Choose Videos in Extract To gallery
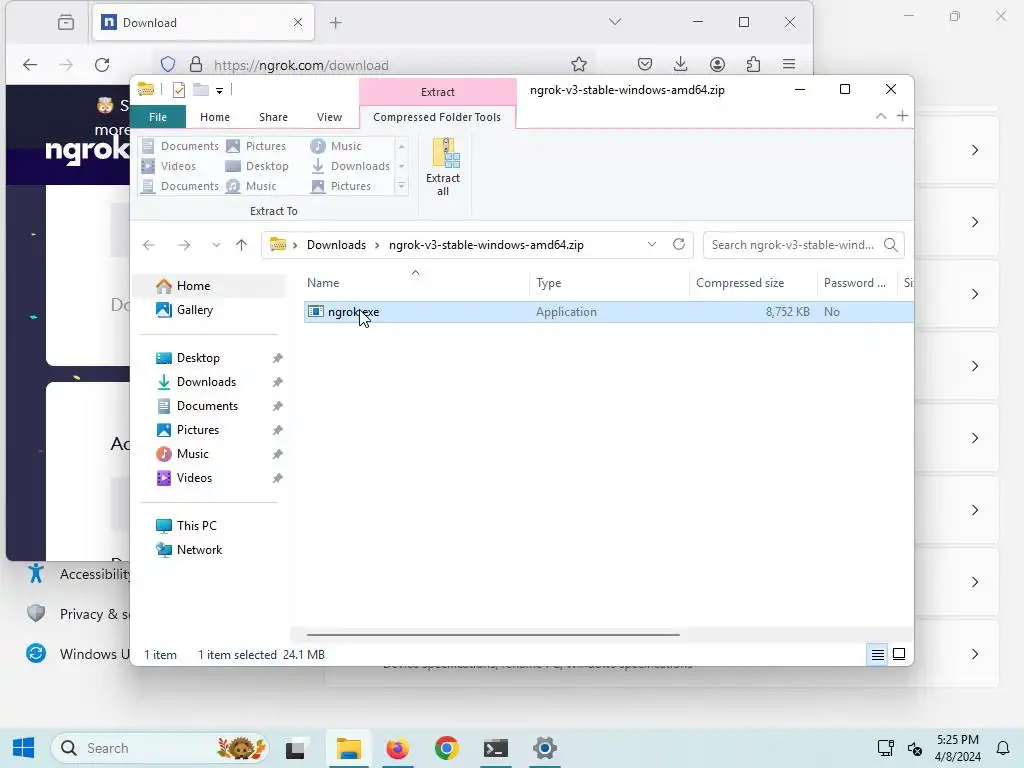This screenshot has height=768, width=1024. click(169, 166)
